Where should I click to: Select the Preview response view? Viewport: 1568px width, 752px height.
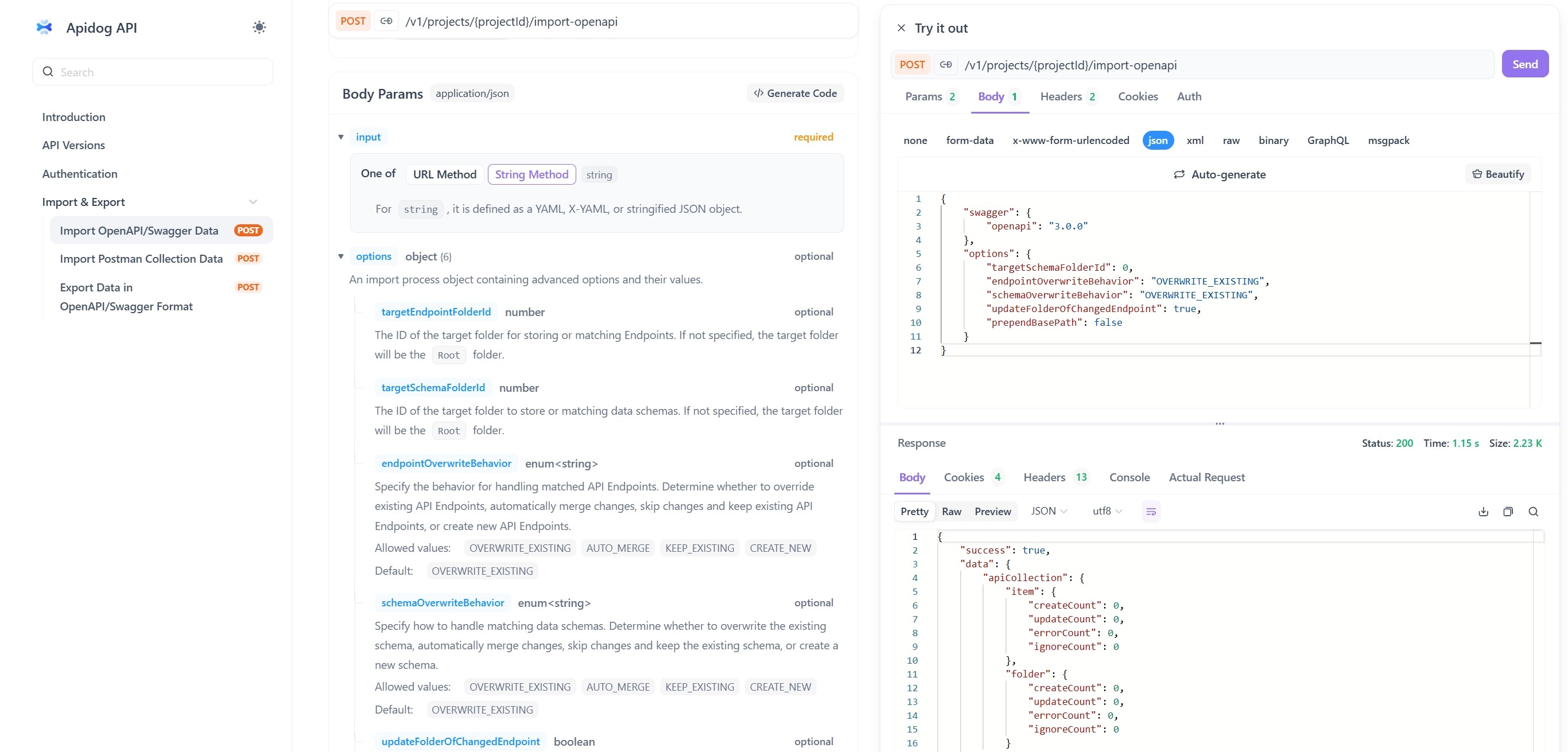tap(993, 512)
